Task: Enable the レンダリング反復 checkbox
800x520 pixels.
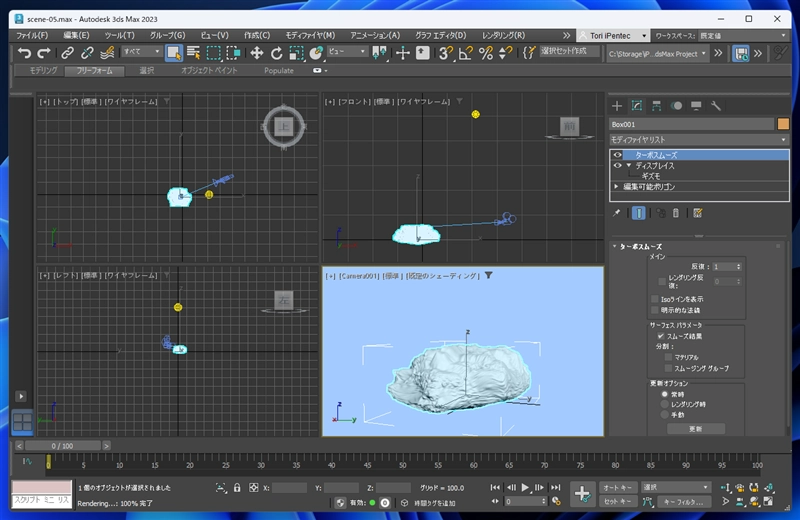Action: coord(662,281)
